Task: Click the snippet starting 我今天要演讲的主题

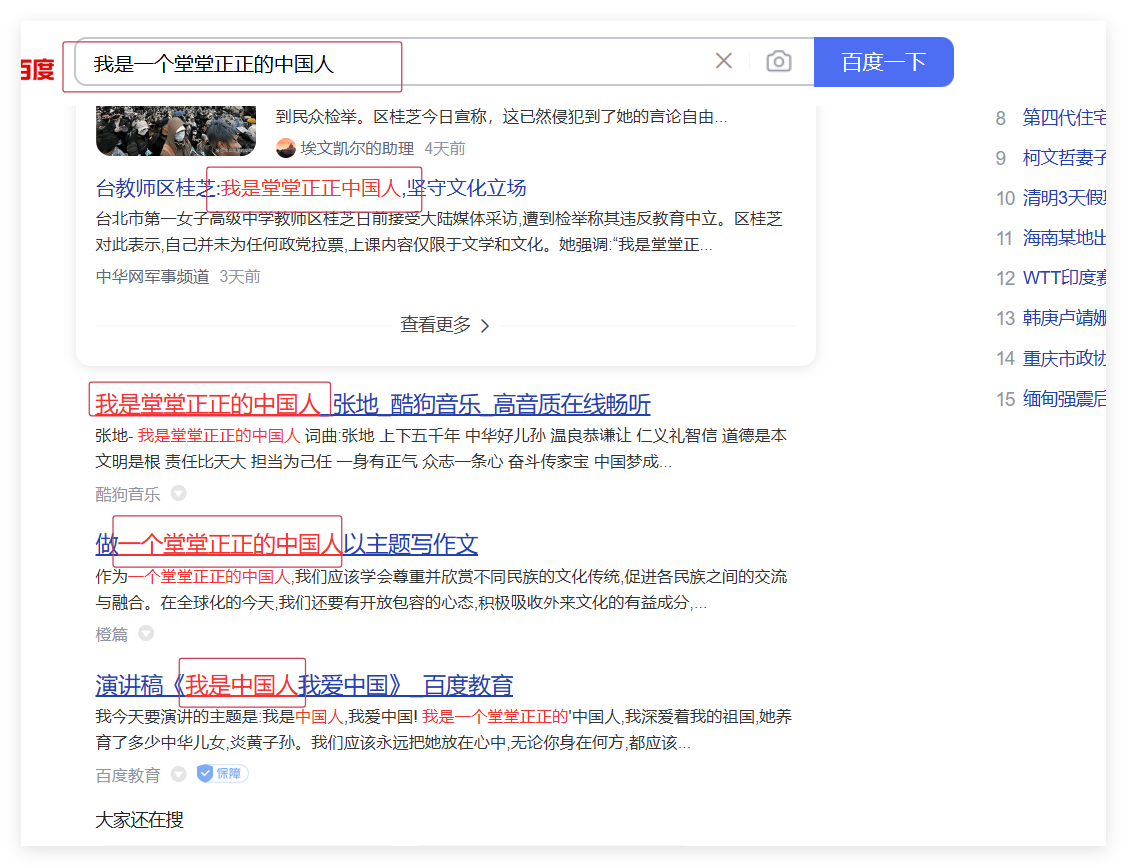Action: [443, 730]
